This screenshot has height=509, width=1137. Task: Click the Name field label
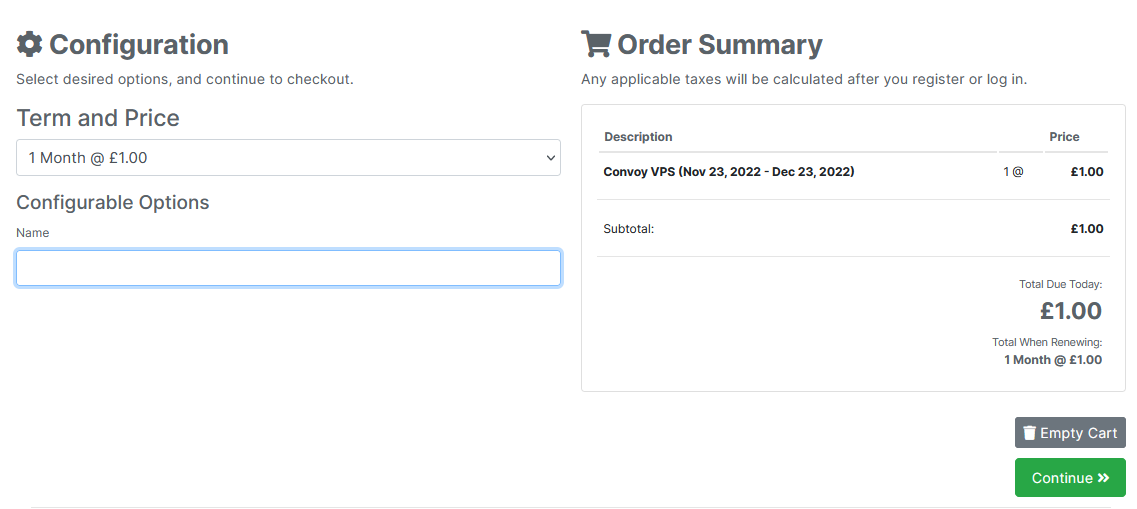tap(33, 233)
